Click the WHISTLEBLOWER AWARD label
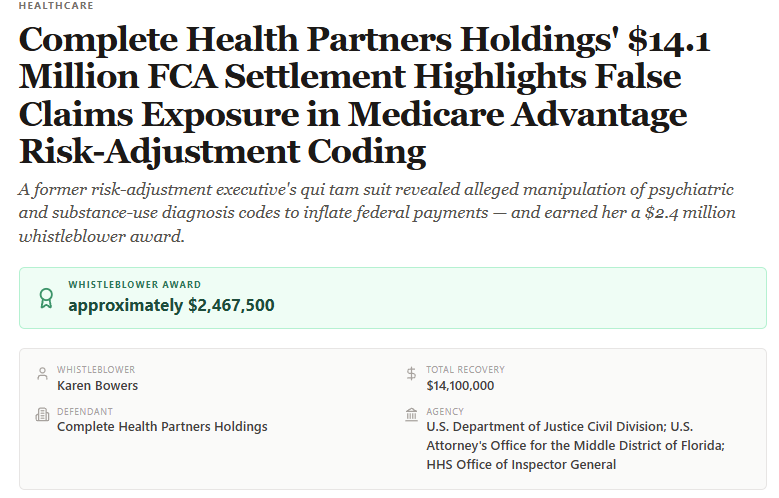The width and height of the screenshot is (779, 498). (x=135, y=285)
